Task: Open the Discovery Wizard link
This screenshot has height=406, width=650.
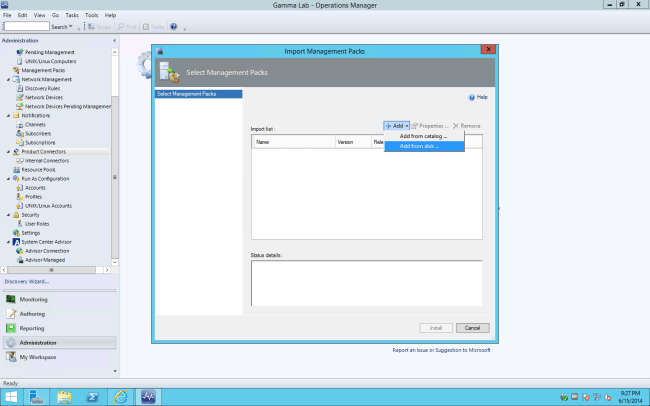Action: [27, 282]
